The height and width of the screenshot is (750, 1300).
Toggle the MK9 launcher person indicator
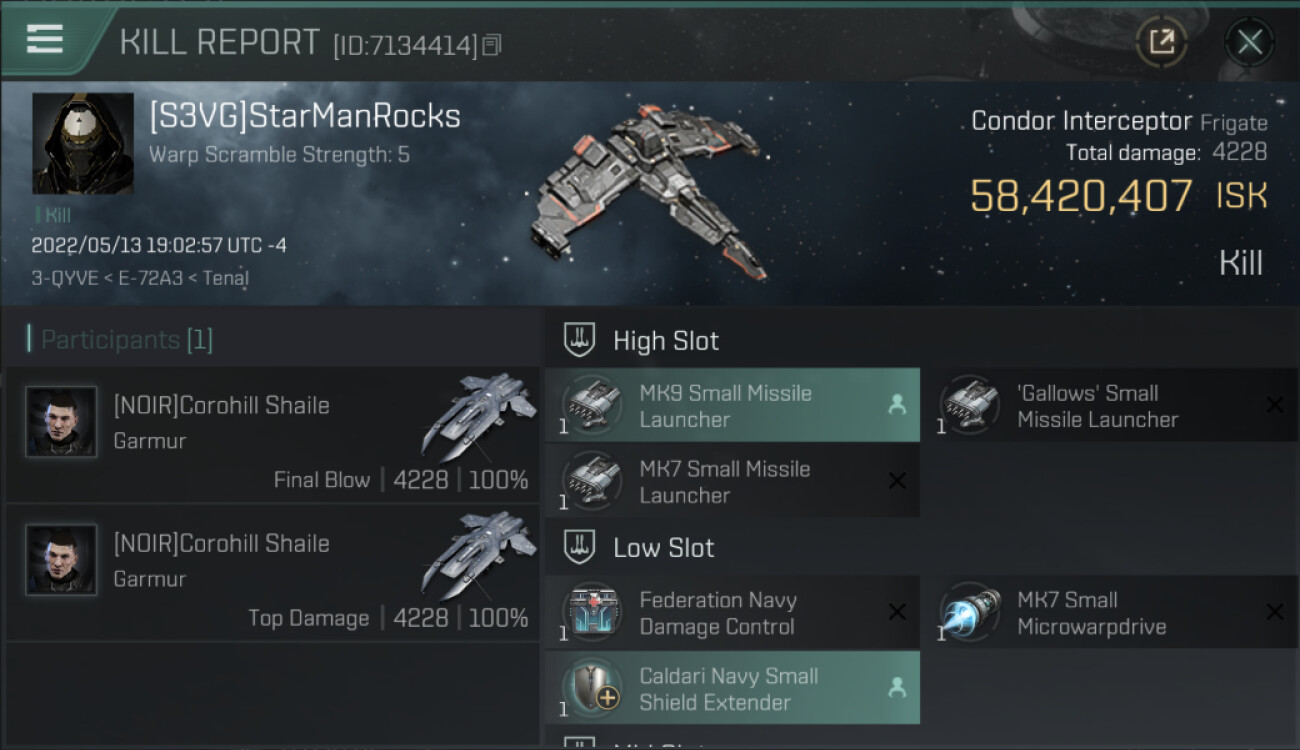pyautogui.click(x=897, y=405)
